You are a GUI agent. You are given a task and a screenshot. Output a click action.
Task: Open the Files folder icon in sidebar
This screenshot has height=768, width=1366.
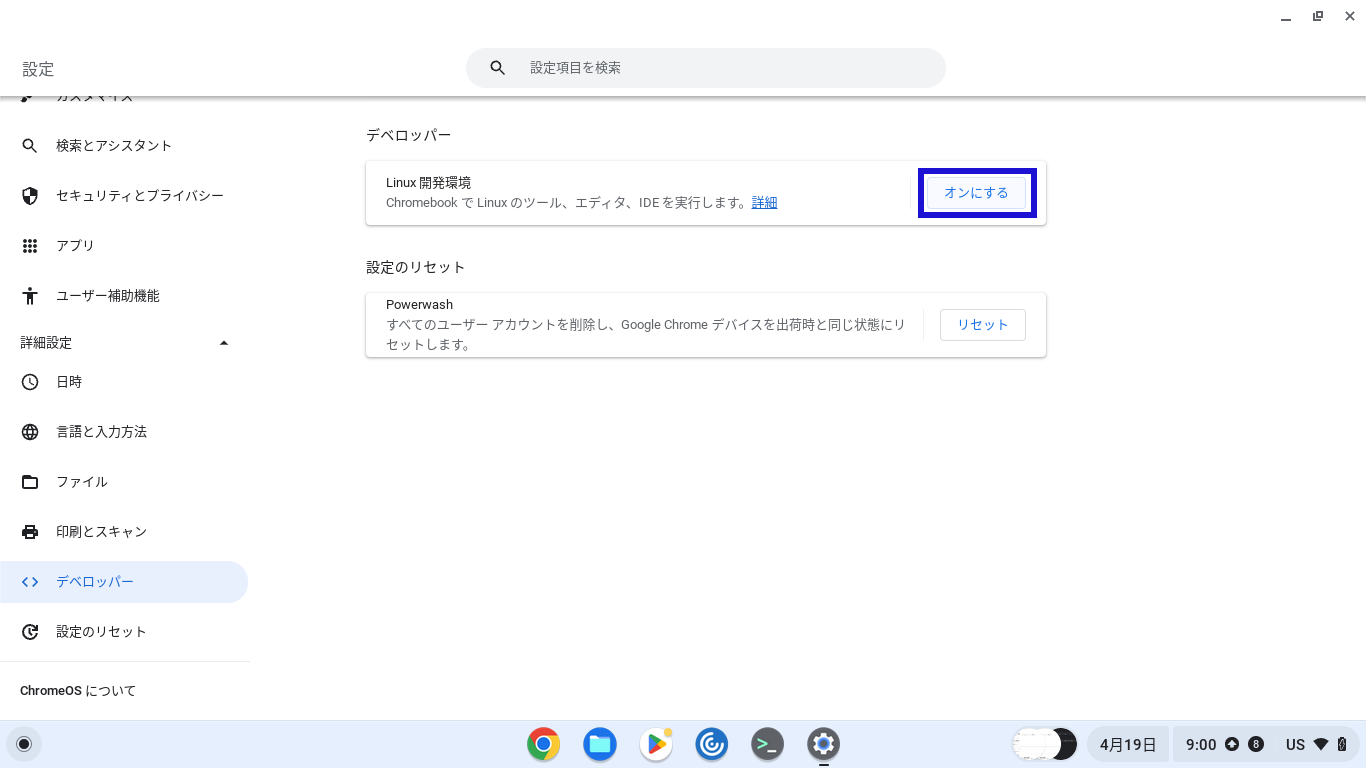point(30,482)
